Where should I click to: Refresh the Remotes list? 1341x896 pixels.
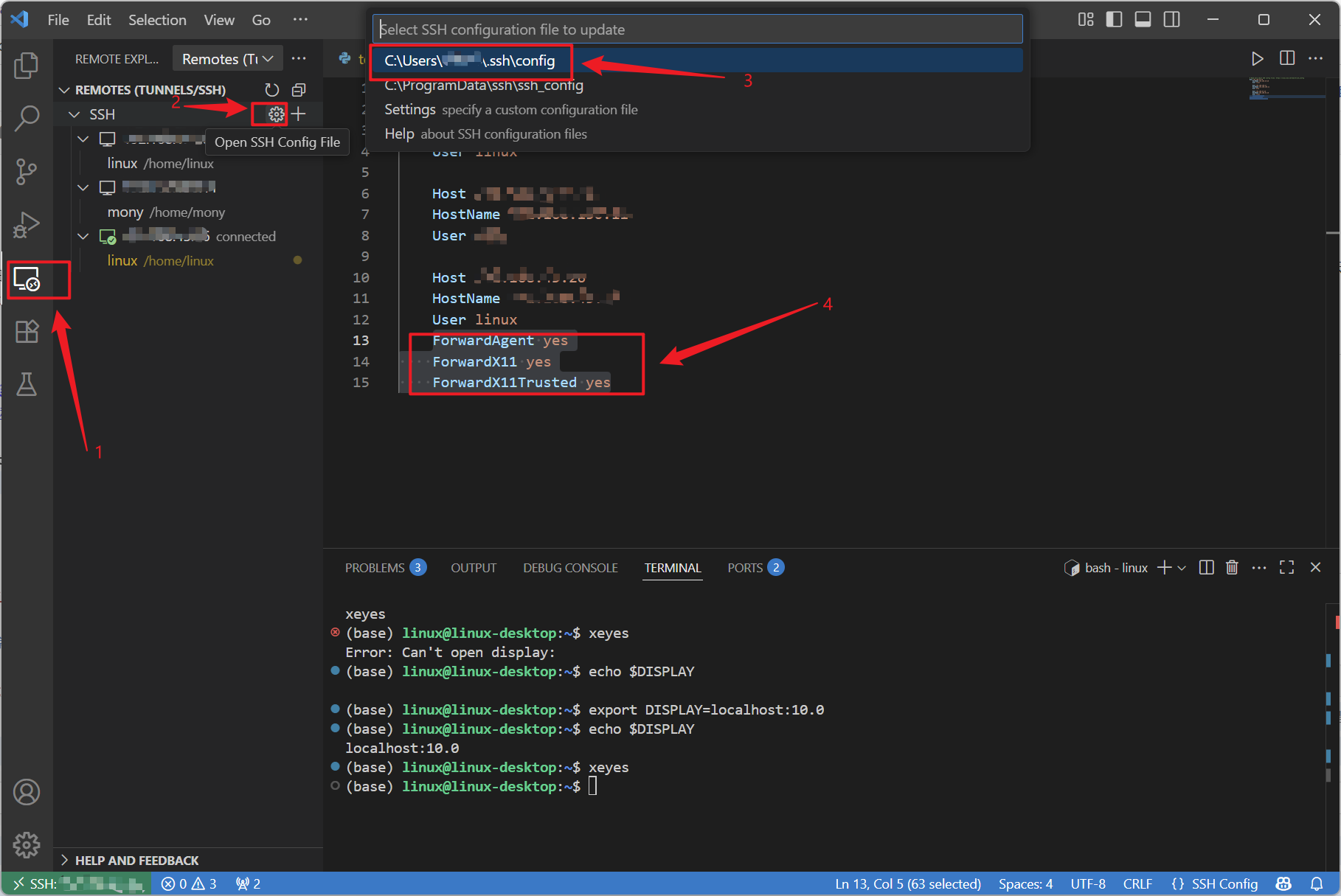tap(272, 90)
